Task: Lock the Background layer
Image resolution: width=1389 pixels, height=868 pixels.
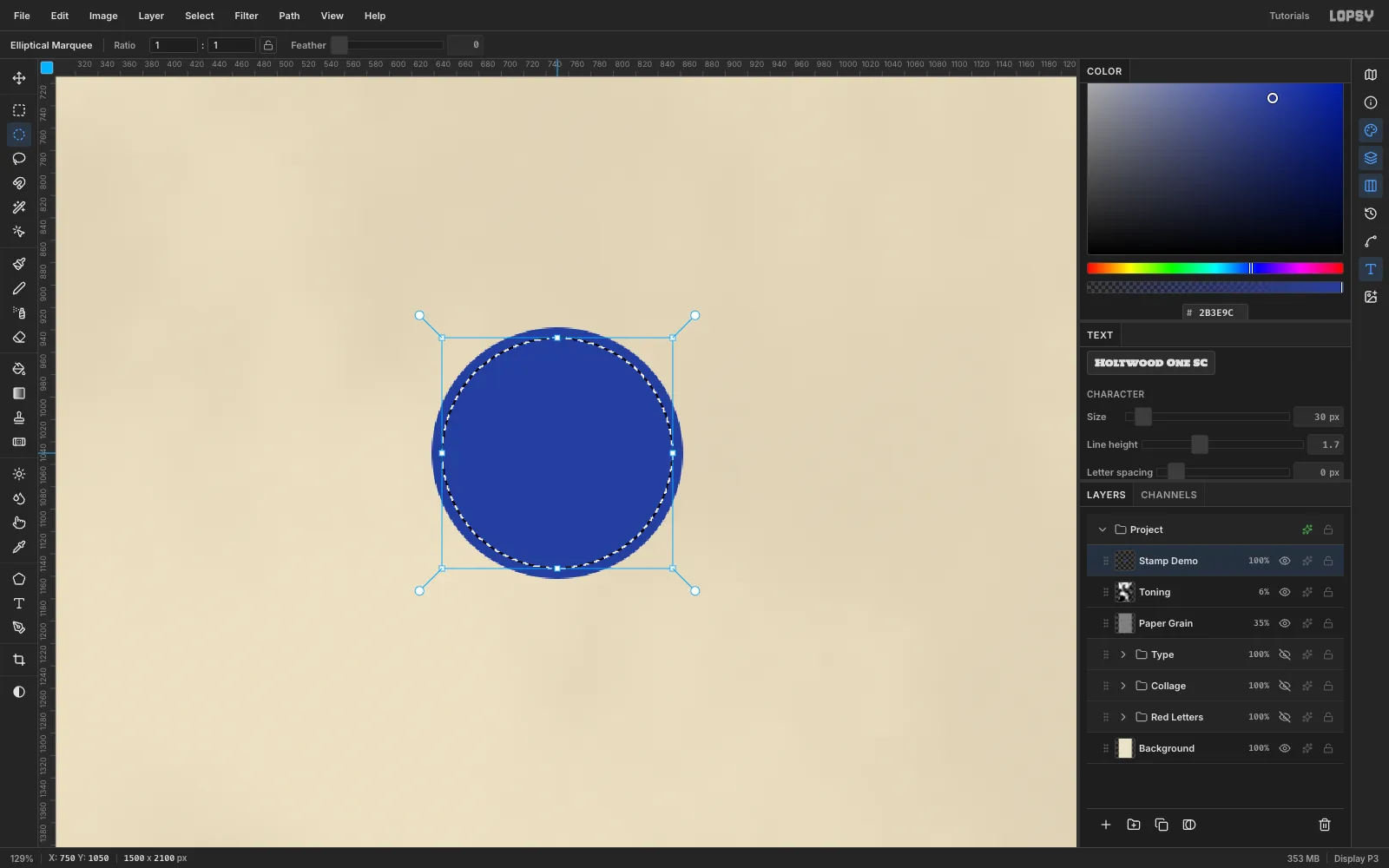Action: [1328, 748]
